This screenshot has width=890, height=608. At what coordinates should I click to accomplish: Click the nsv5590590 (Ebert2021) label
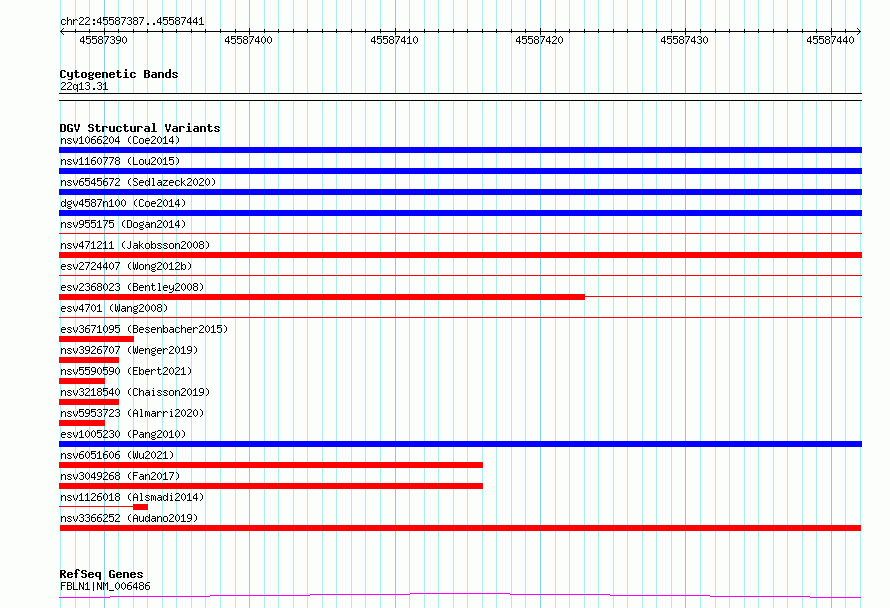[x=126, y=371]
